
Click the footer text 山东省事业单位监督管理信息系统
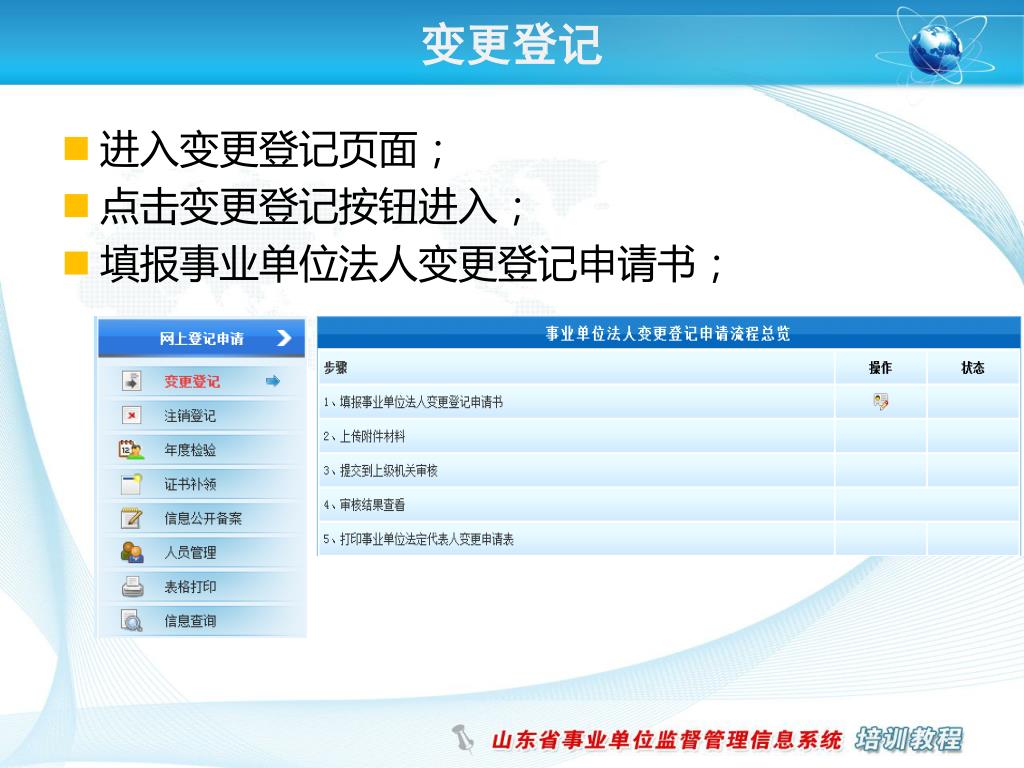coord(666,740)
